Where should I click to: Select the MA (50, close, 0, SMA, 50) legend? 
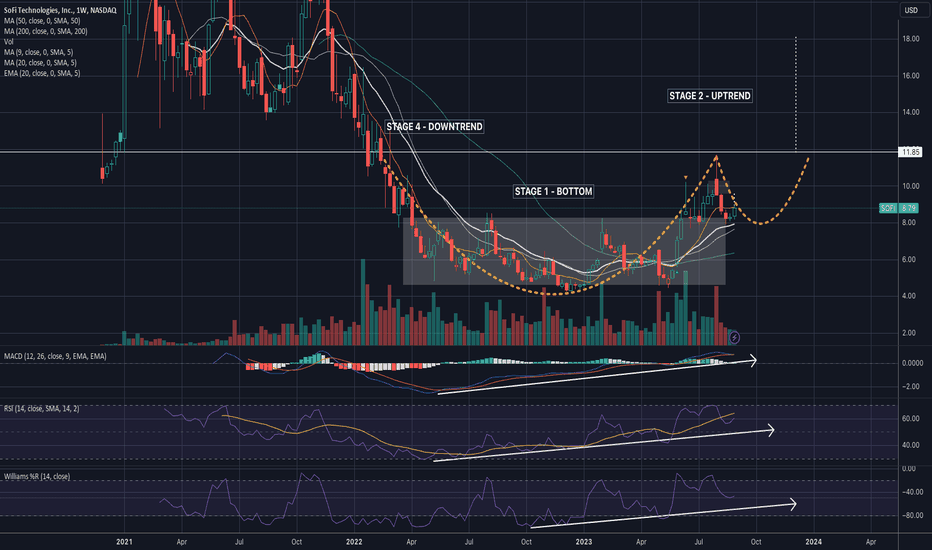42,21
